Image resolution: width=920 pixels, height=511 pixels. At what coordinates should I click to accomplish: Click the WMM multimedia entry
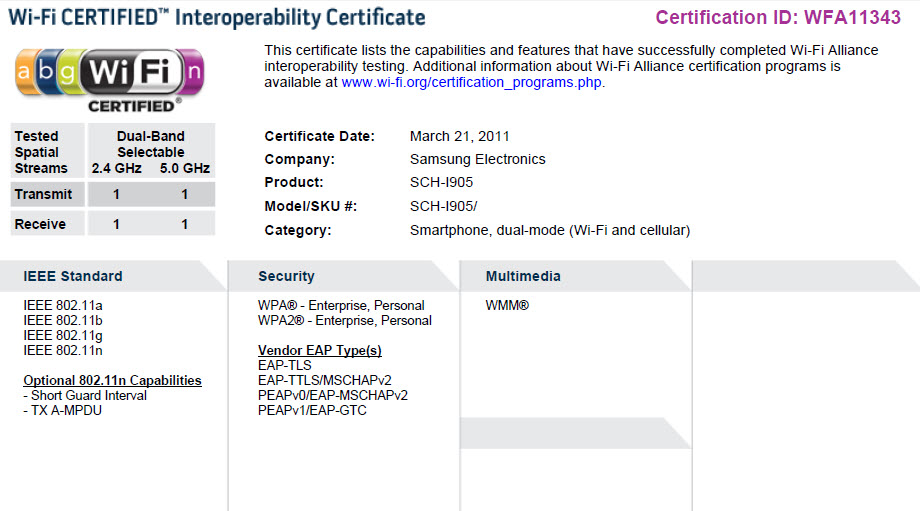(507, 305)
